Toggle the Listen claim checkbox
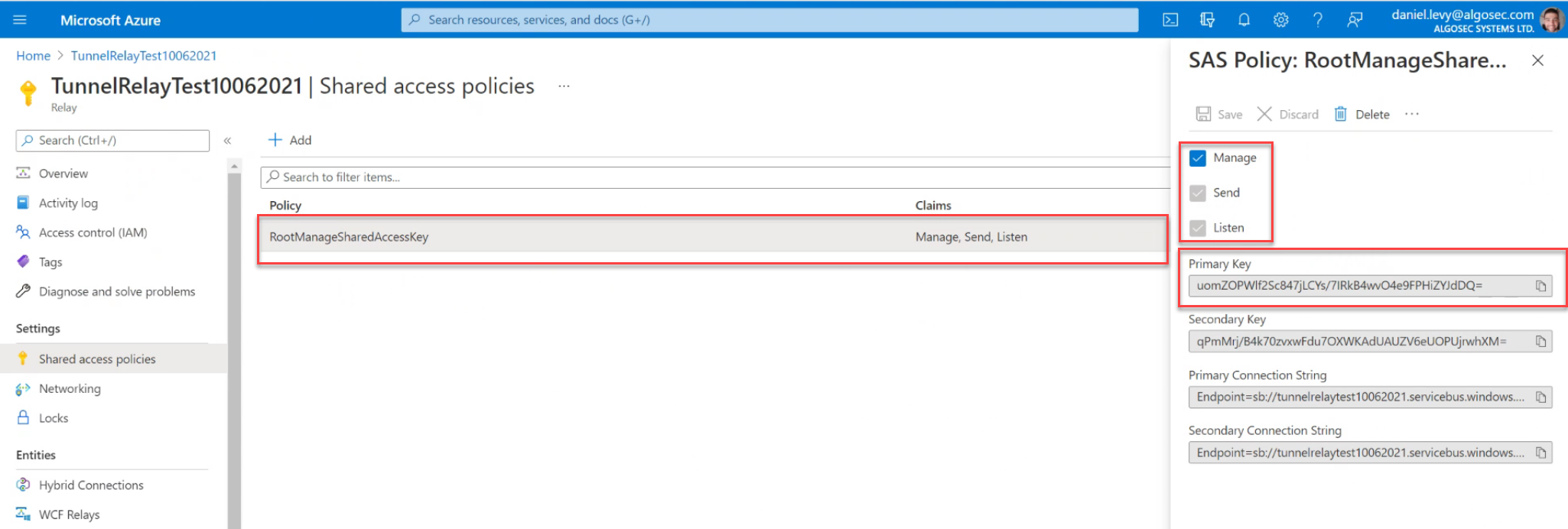The image size is (1568, 529). point(1198,228)
